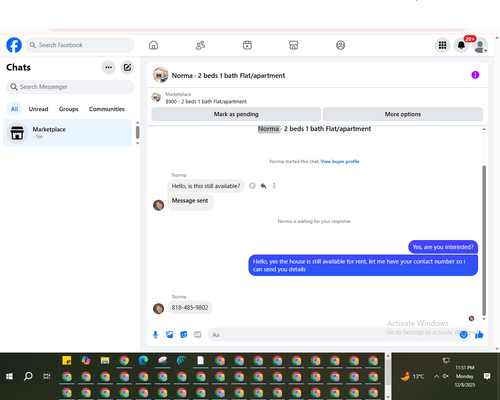Open the profile circle icon in top navigation
500x400 pixels.
340,45
